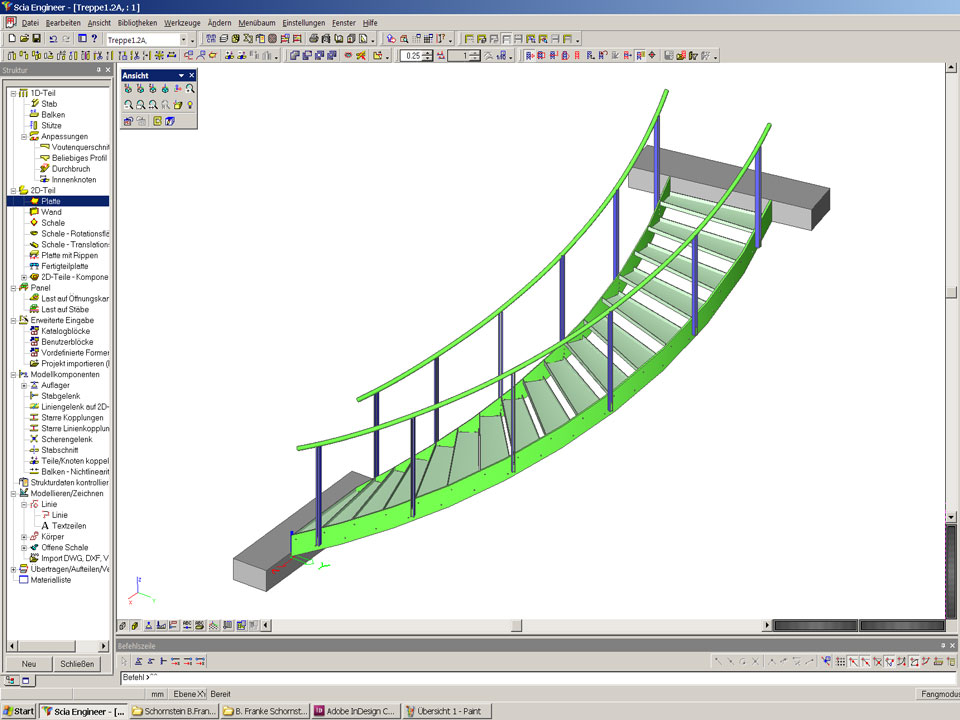Click the horizontal view scrollbar thumb
The height and width of the screenshot is (720, 960).
[516, 626]
